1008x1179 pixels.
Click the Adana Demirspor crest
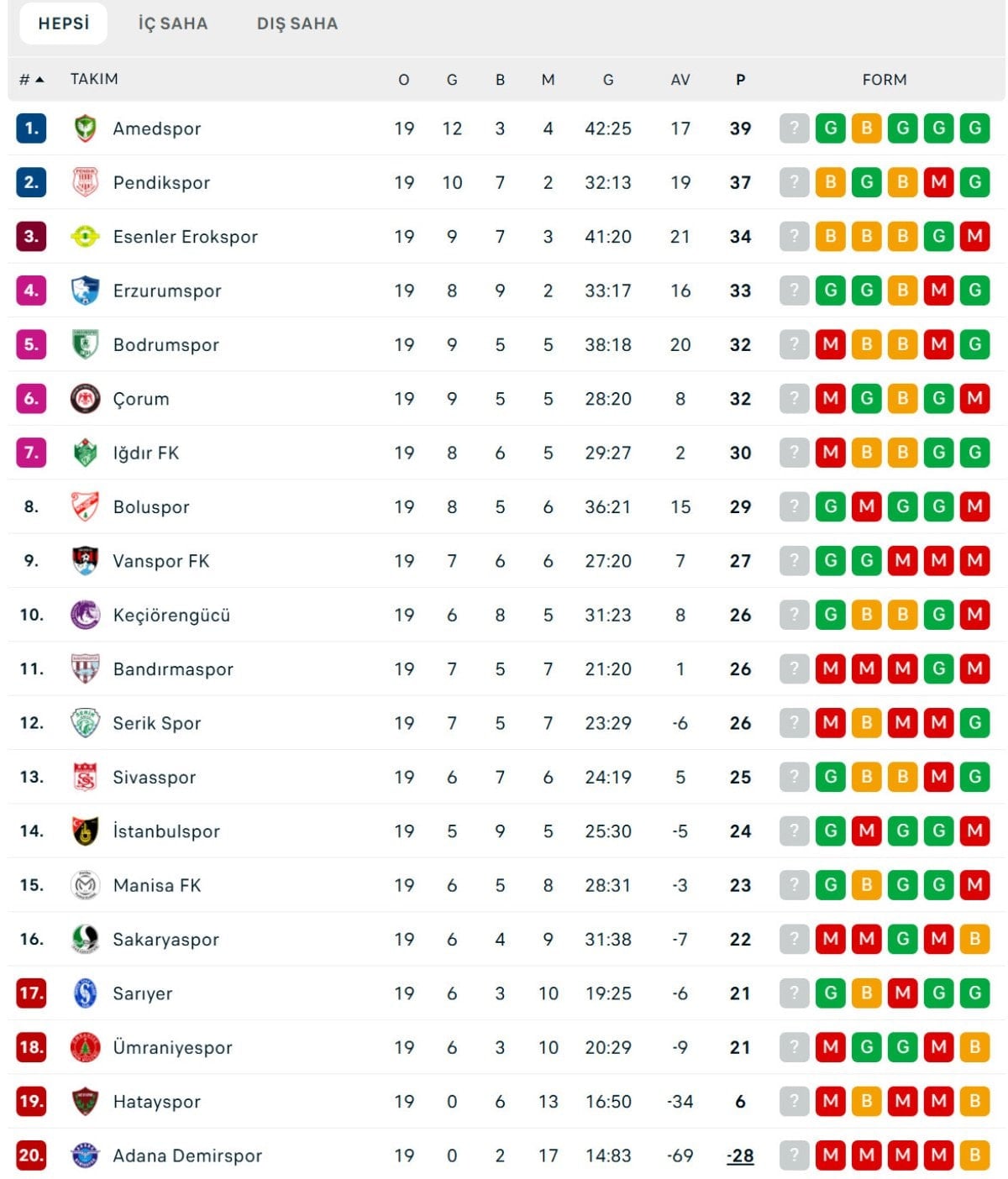(85, 1155)
